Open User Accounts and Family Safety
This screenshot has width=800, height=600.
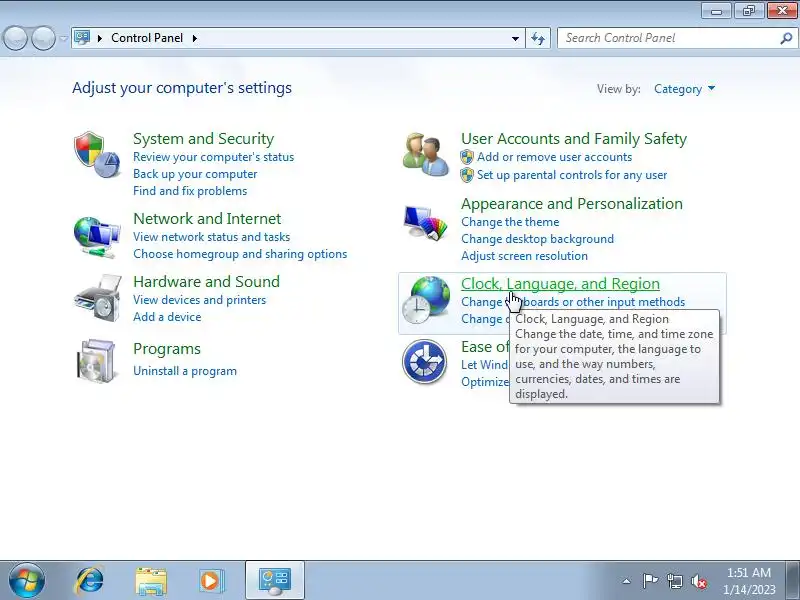[574, 139]
